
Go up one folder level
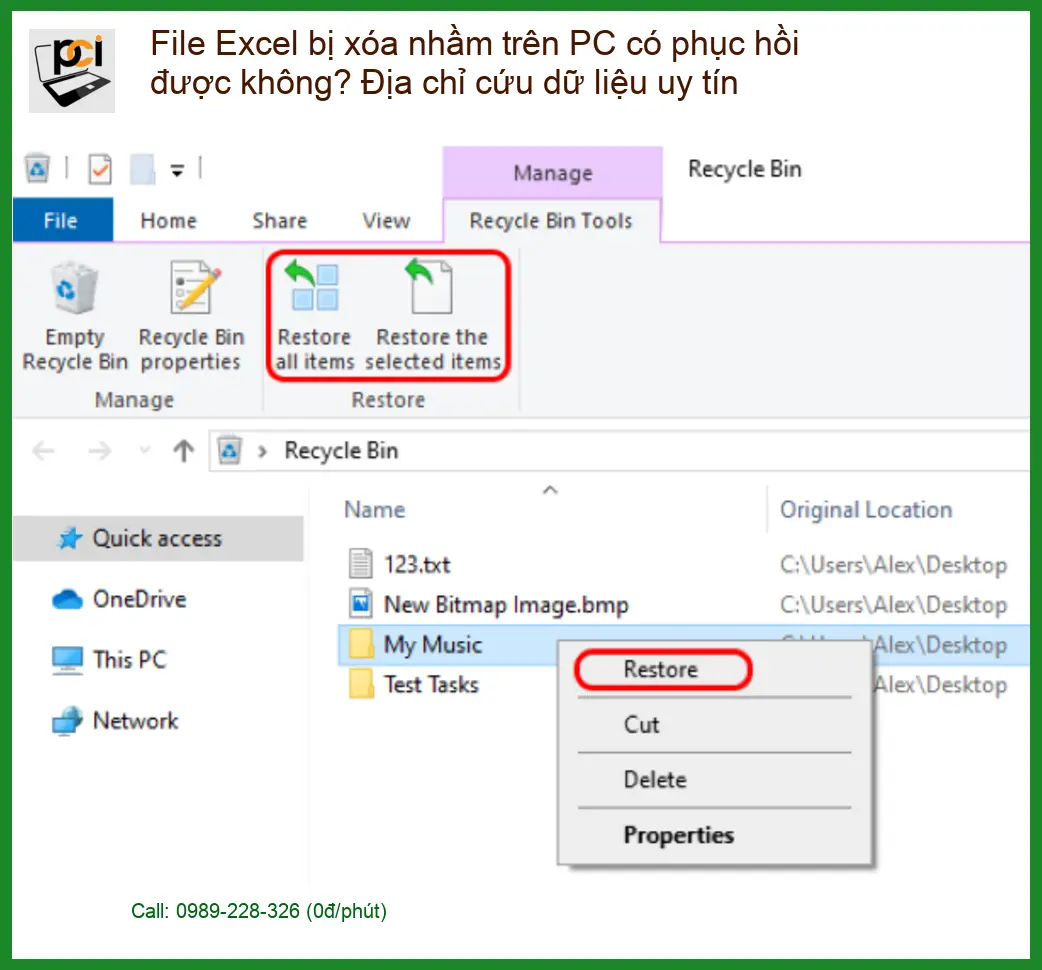[183, 451]
